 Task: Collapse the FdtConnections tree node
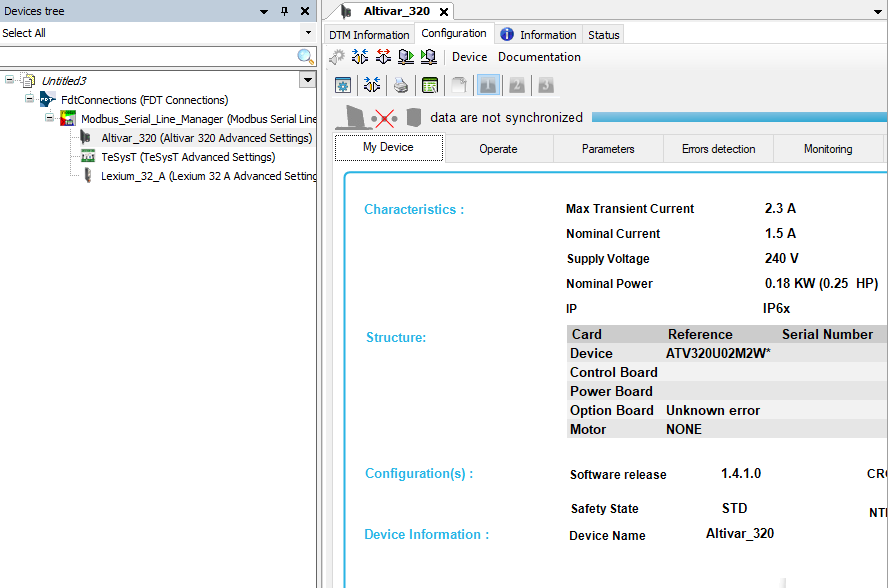[29, 100]
